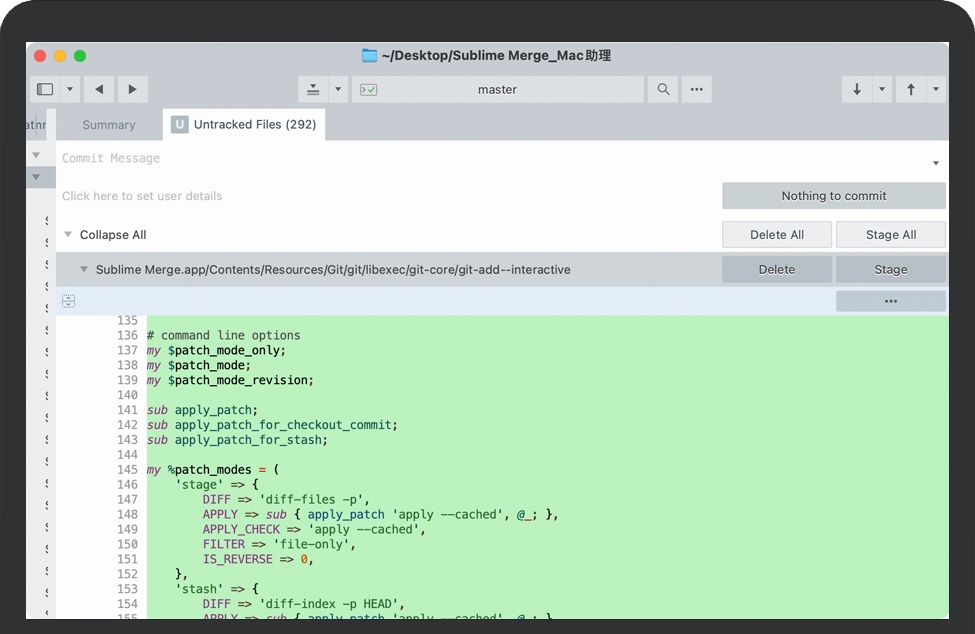The width and height of the screenshot is (975, 634).
Task: Navigate back with the left arrow
Action: [98, 89]
